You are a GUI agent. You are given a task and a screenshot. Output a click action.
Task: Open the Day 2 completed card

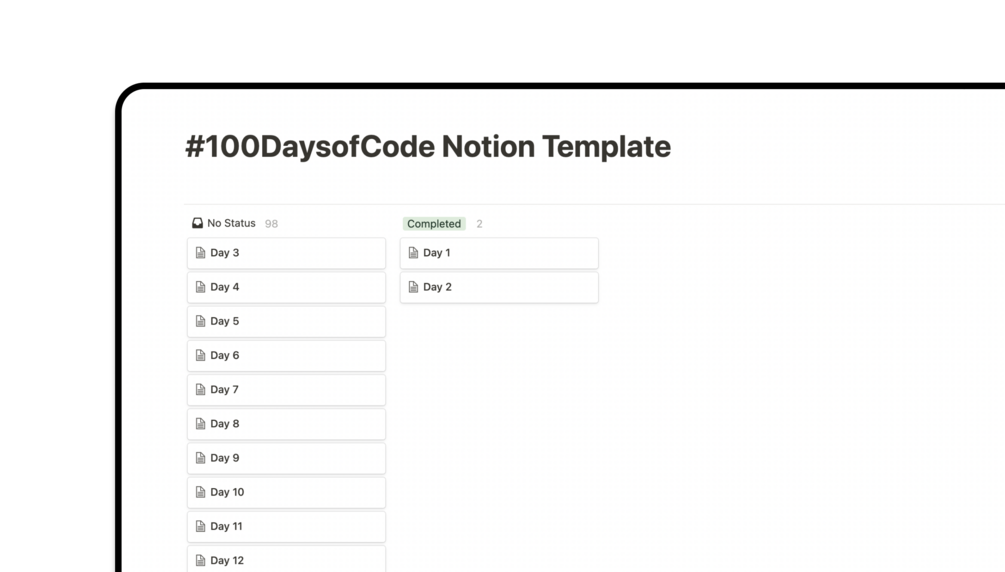[x=499, y=287]
